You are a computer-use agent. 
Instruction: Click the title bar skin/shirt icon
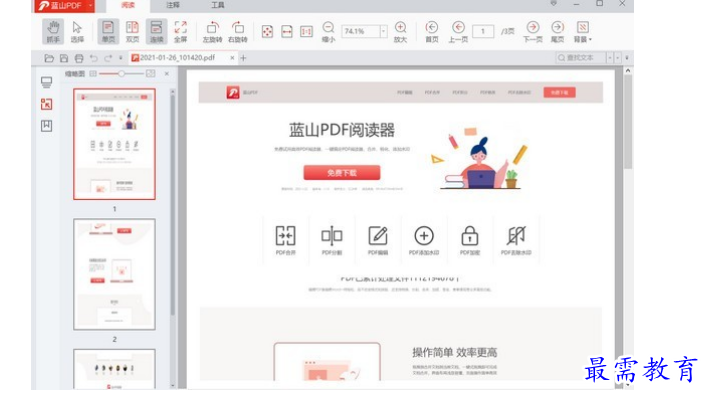coord(553,4)
